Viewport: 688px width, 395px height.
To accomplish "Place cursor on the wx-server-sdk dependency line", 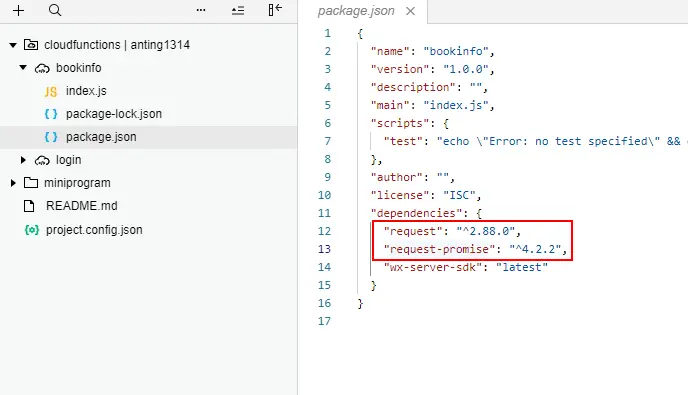I will [x=466, y=267].
